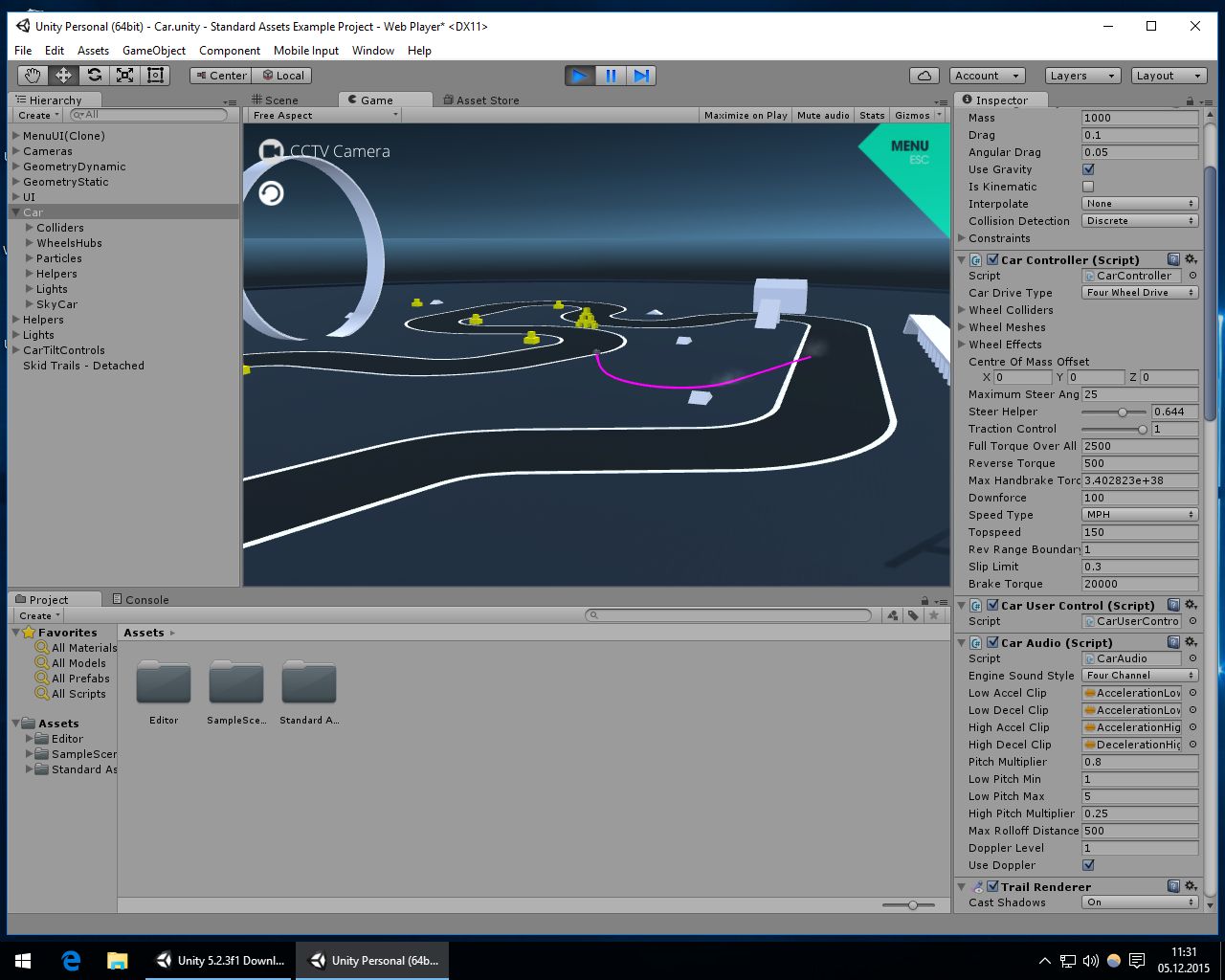Open Car Drive Type dropdown

(x=1140, y=293)
